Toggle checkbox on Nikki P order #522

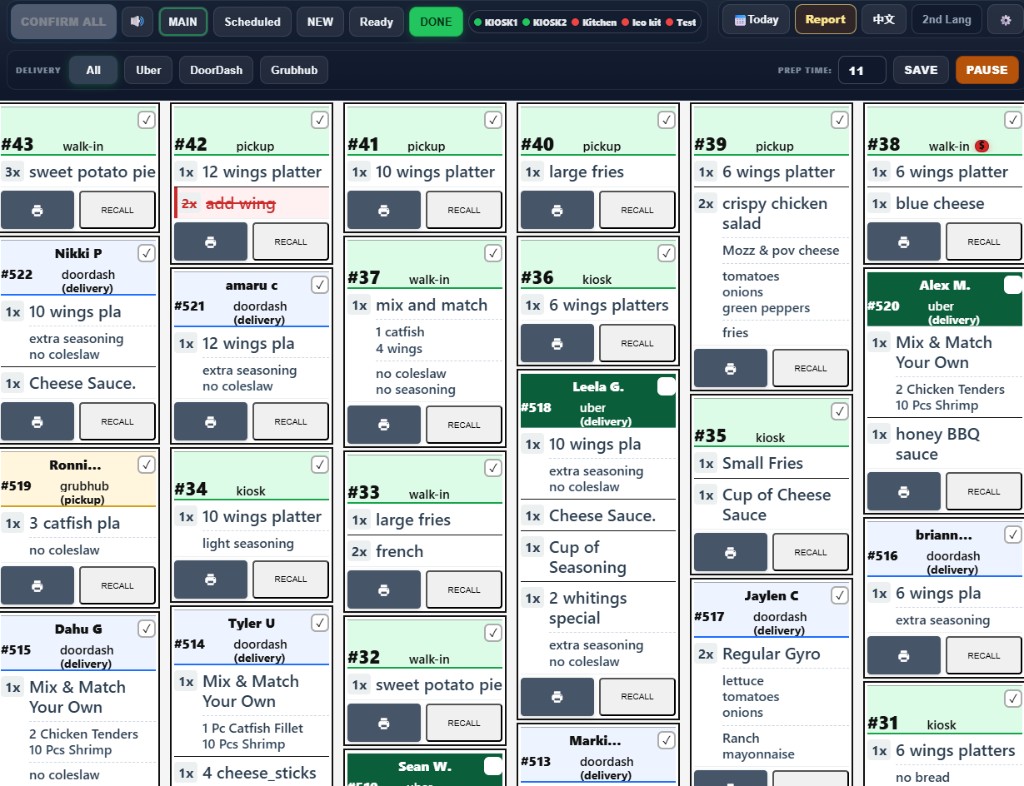click(146, 253)
